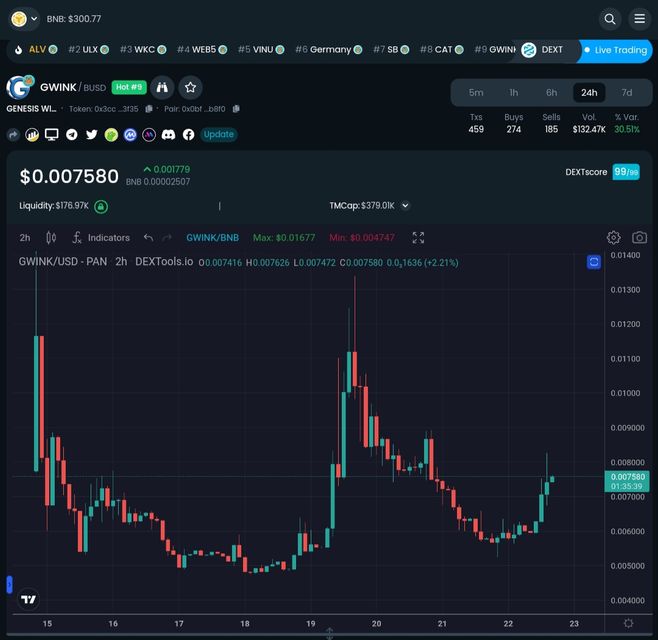Open the round purple social icon
The height and width of the screenshot is (640, 658).
(x=149, y=135)
